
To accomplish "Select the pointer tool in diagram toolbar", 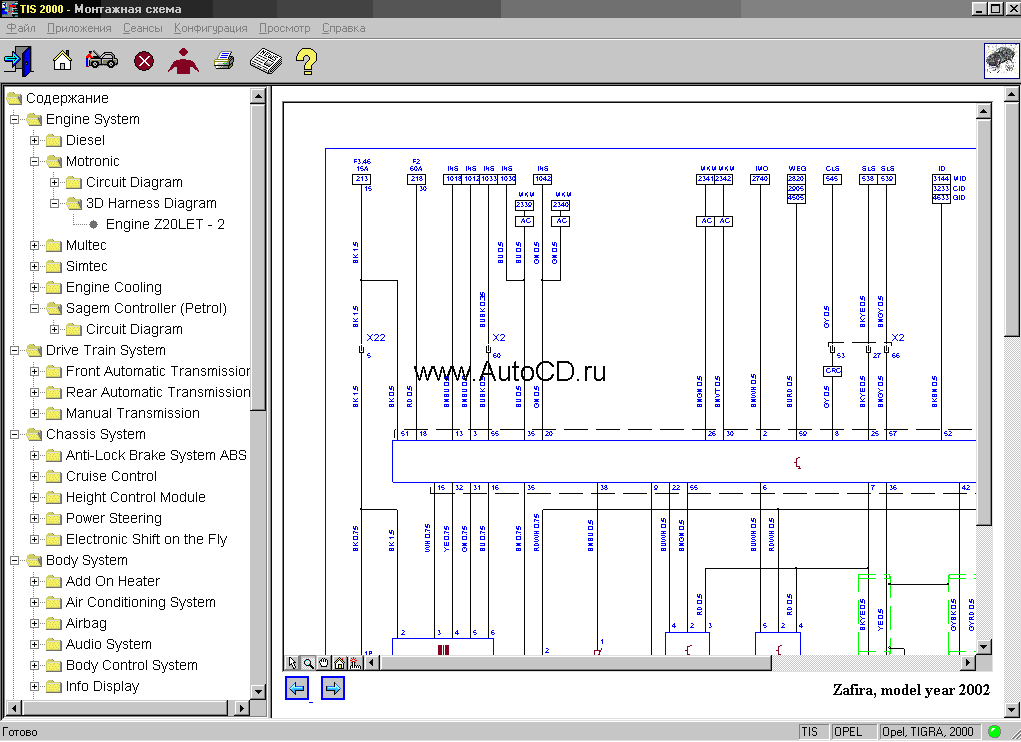I will point(292,663).
